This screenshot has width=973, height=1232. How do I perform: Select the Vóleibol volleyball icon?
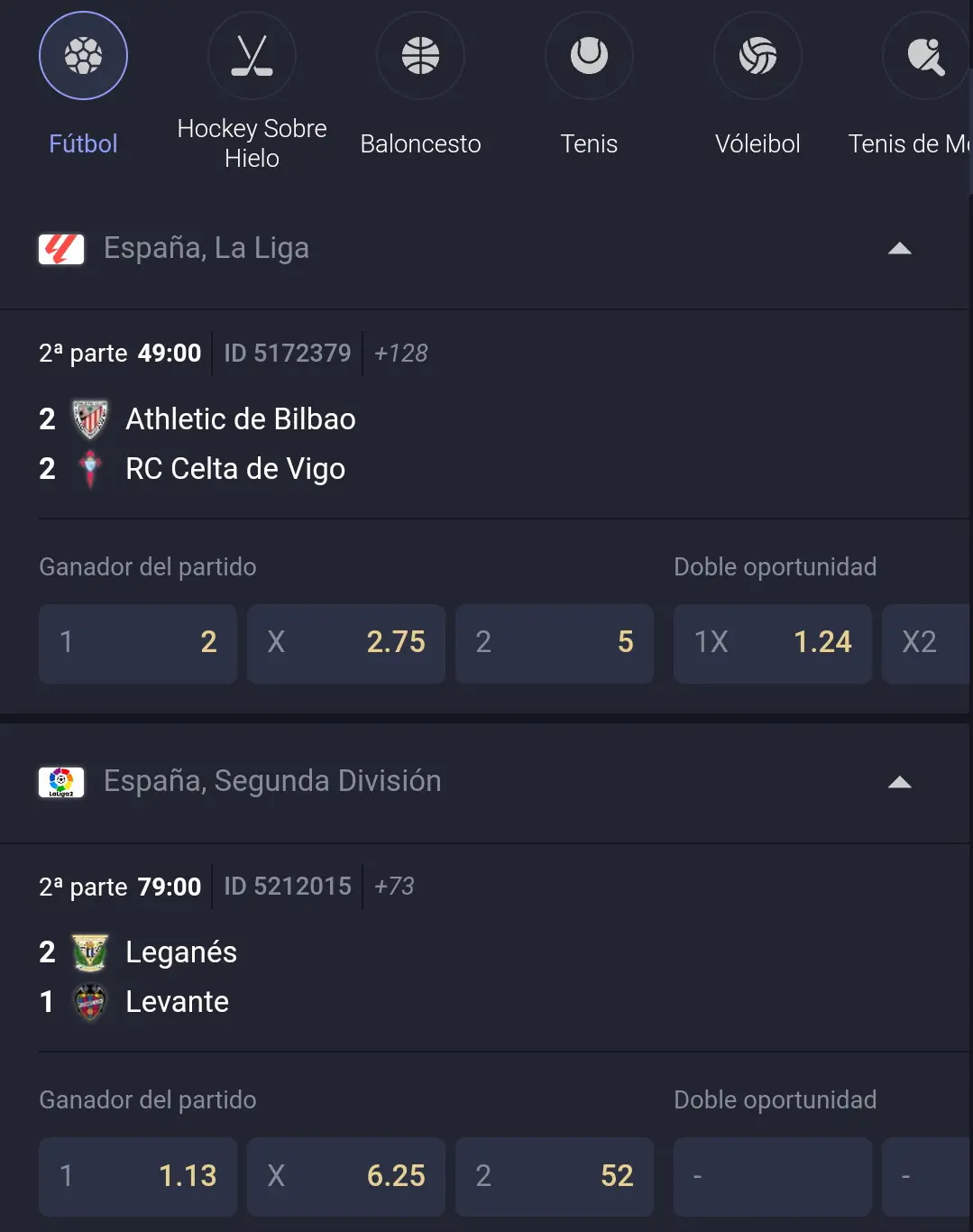click(757, 56)
